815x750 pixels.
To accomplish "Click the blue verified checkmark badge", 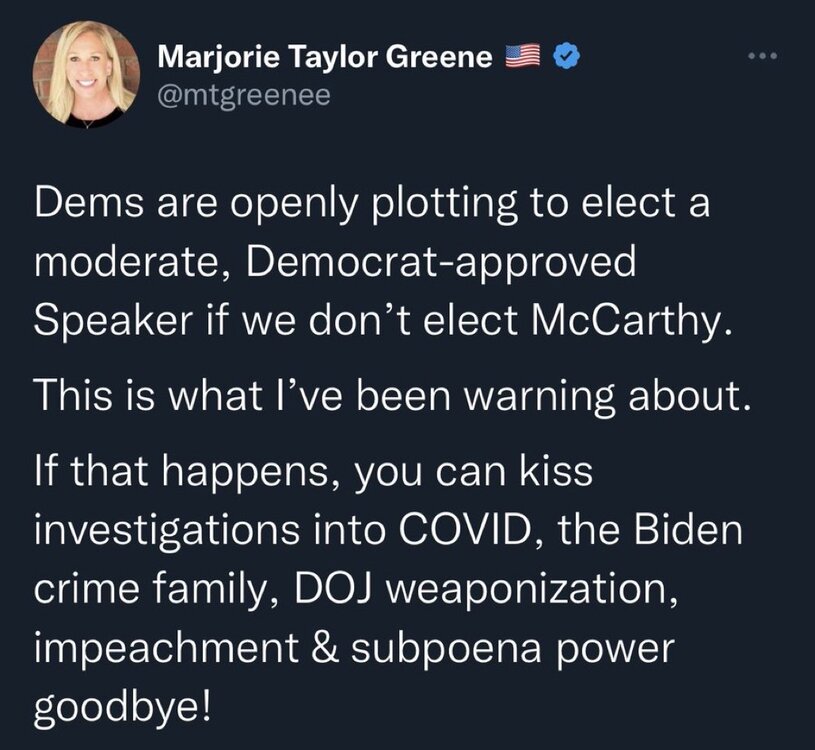I will point(561,58).
